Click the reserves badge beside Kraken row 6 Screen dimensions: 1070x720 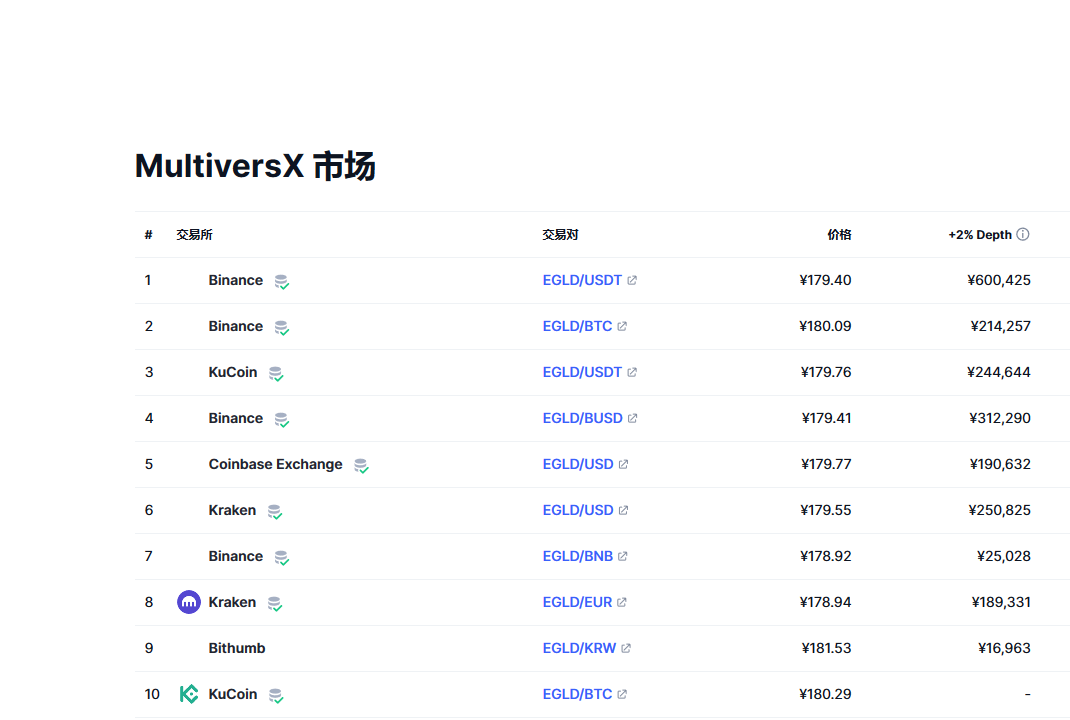[x=275, y=511]
